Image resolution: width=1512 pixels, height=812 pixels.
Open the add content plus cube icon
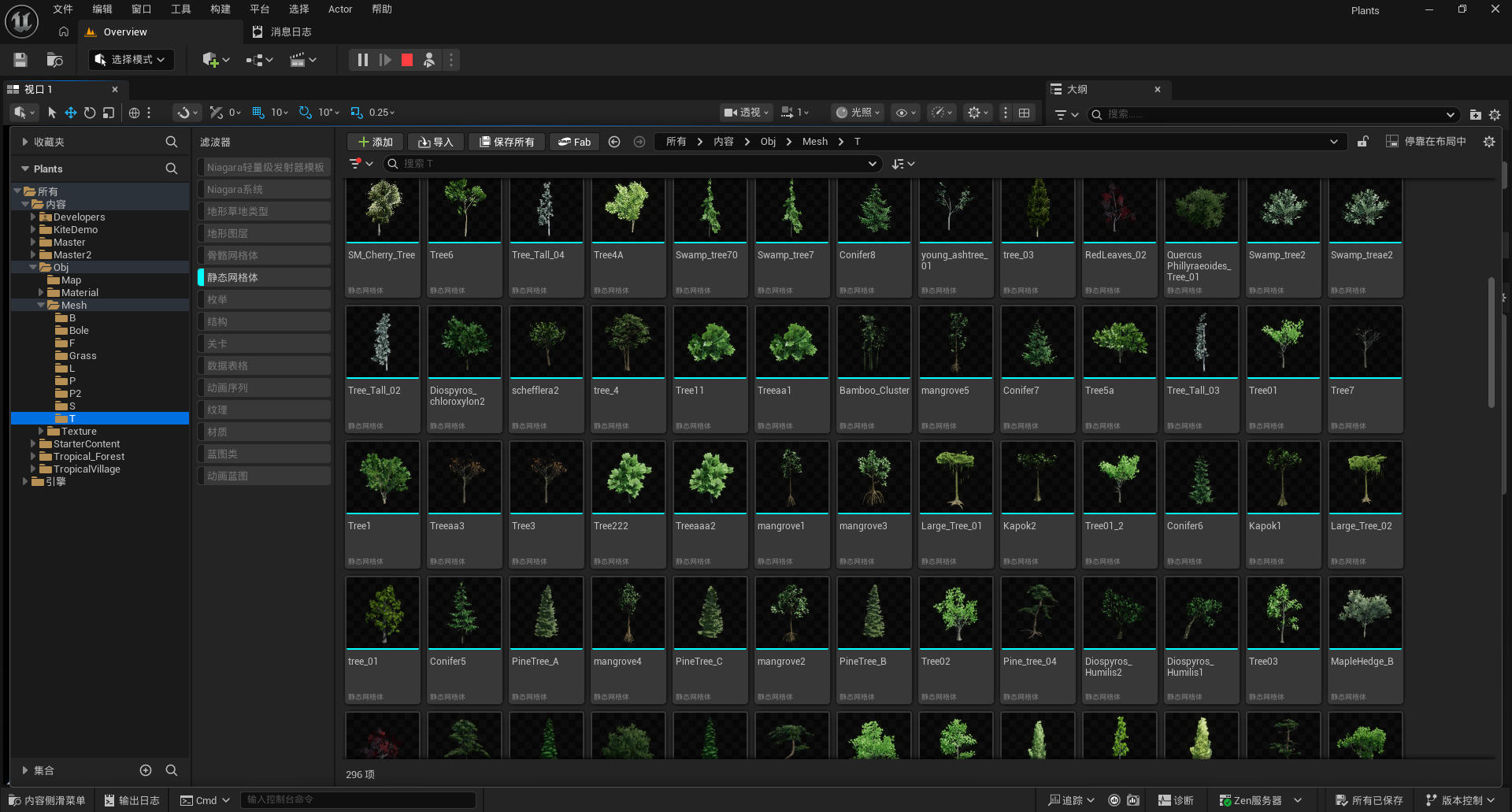tap(216, 60)
